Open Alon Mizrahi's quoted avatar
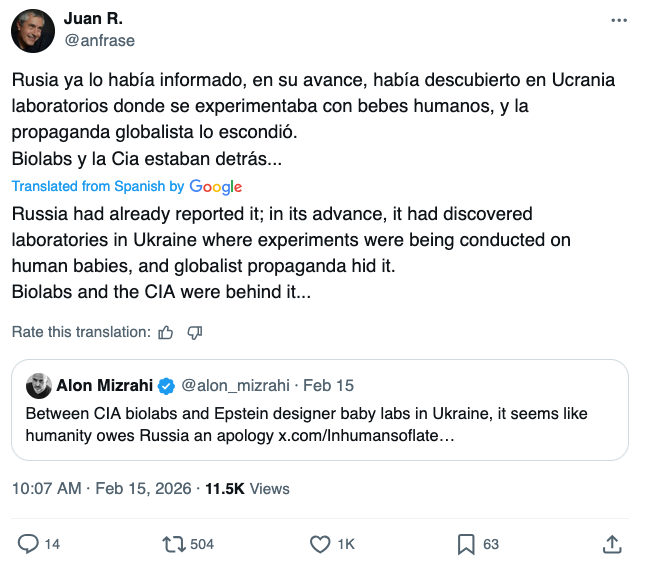Viewport: 647px width, 567px height. [38, 386]
